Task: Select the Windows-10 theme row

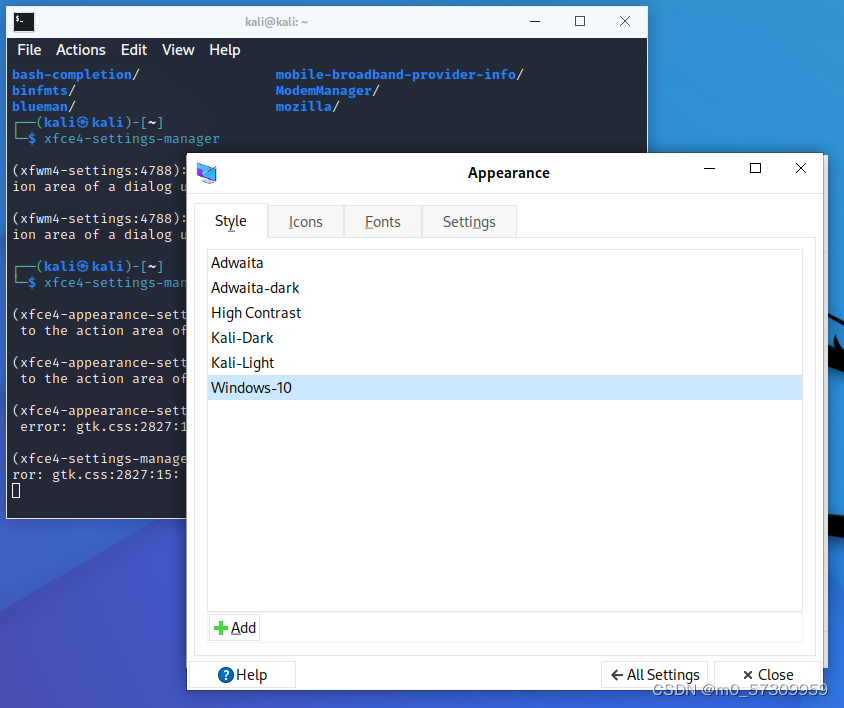Action: click(x=505, y=388)
